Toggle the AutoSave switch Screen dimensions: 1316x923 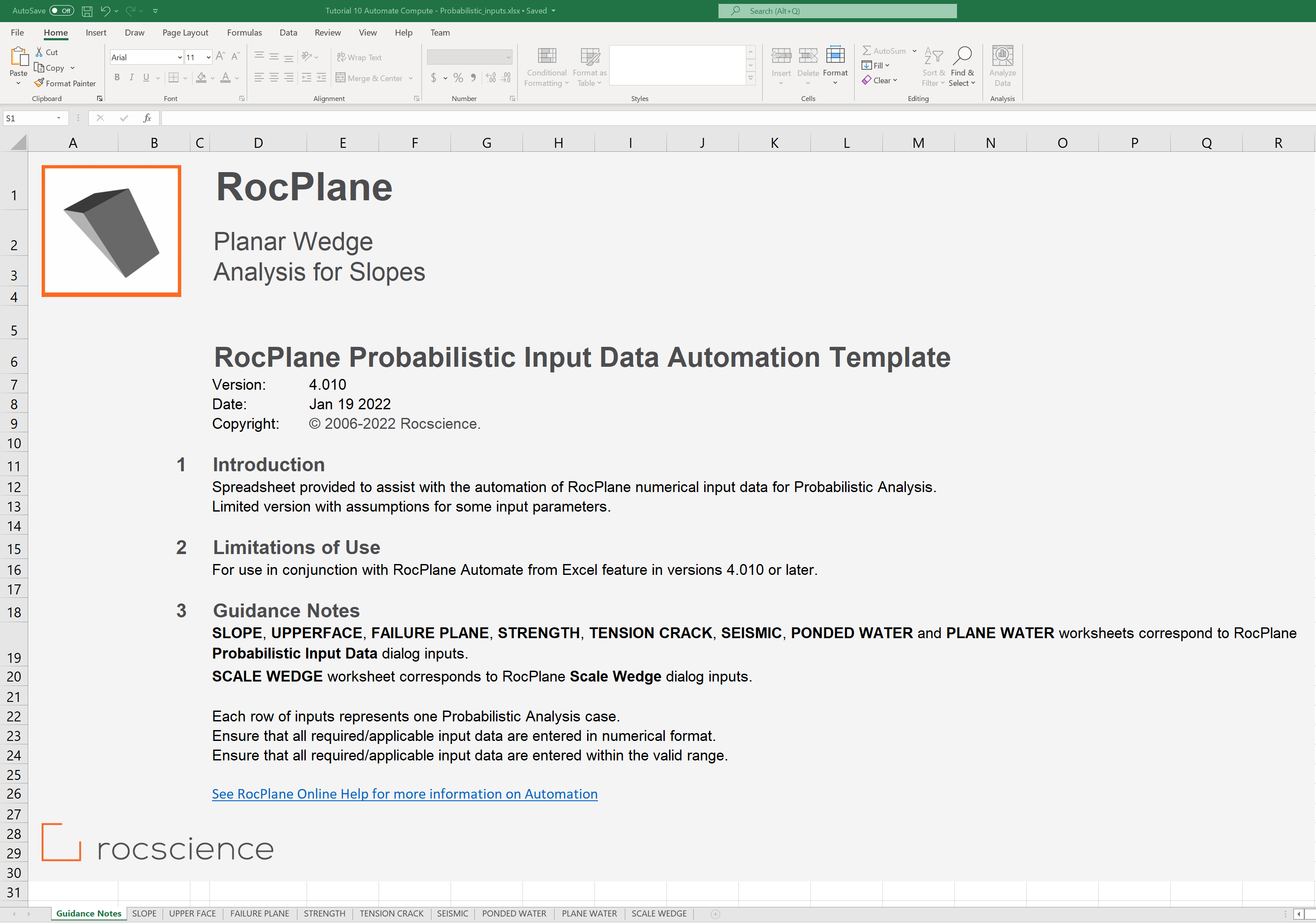[61, 11]
